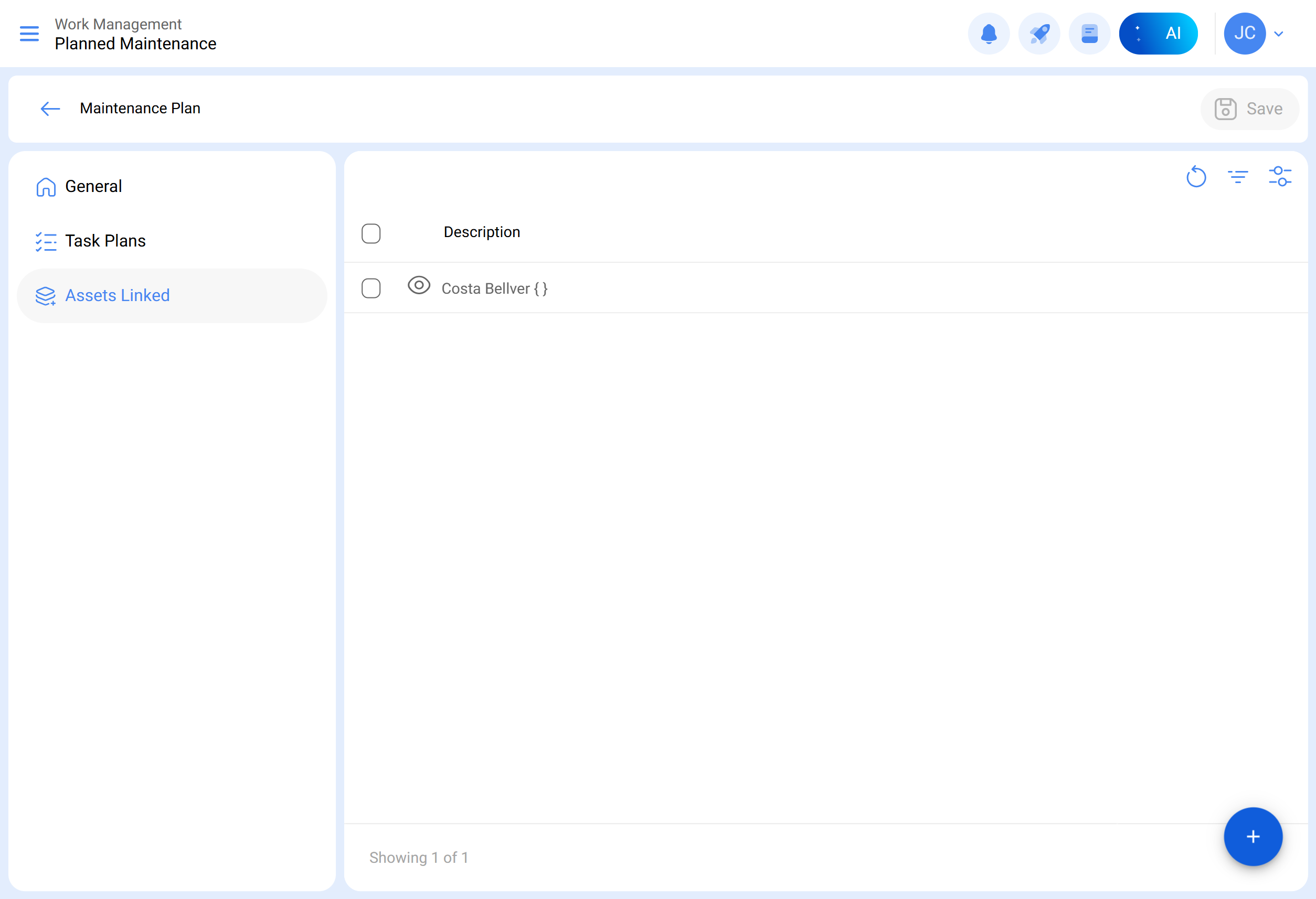Open the AI assistant button
This screenshot has width=1316, height=899.
click(1158, 34)
